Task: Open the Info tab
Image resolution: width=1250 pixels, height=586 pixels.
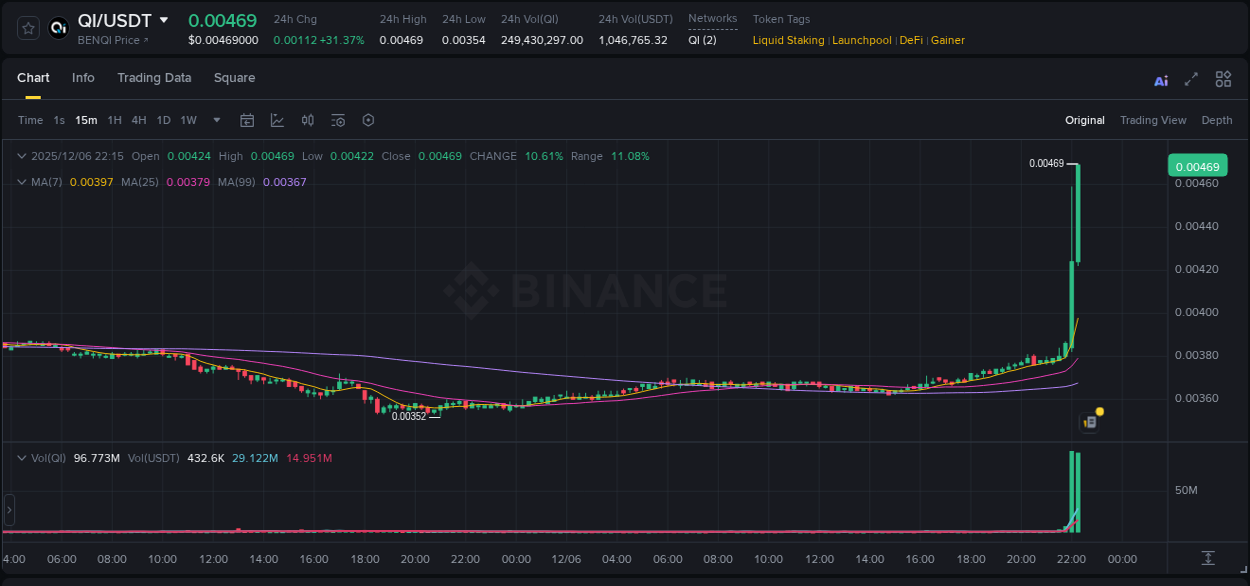Action: [83, 78]
